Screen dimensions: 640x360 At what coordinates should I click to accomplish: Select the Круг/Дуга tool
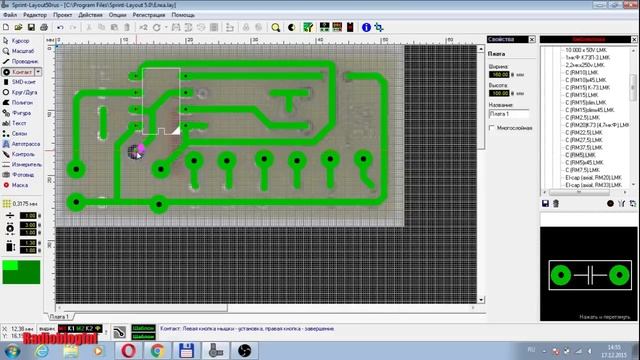[x=20, y=92]
